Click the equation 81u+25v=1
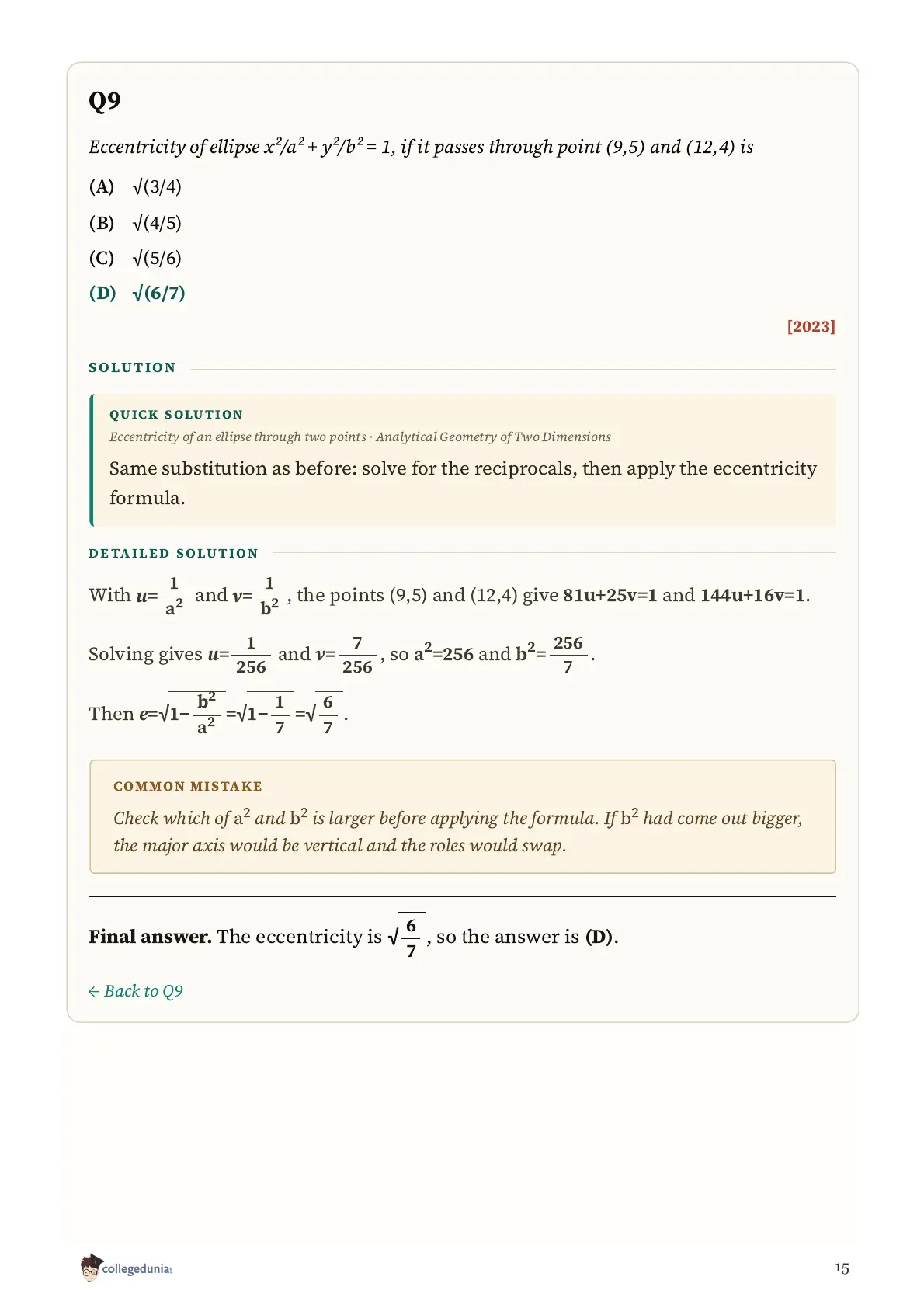This screenshot has height=1308, width=924. (610, 595)
